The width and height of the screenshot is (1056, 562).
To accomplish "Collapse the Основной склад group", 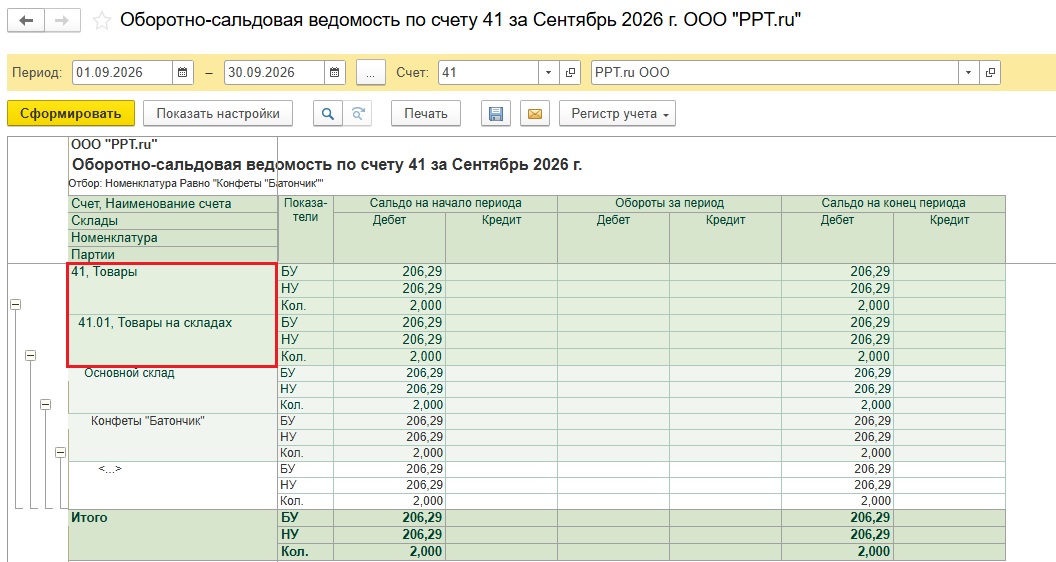I will [x=45, y=404].
